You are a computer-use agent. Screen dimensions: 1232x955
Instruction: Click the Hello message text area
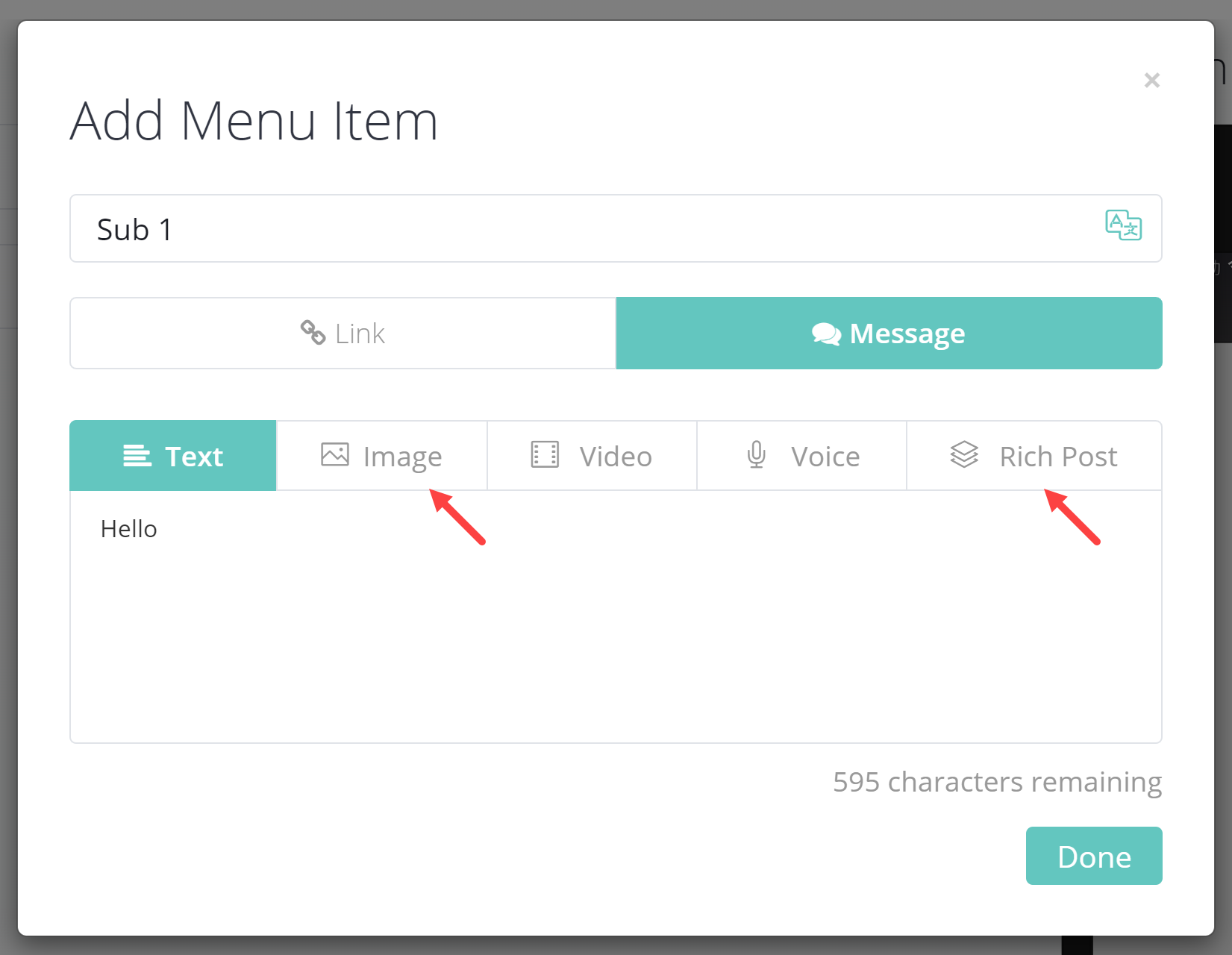tap(616, 616)
